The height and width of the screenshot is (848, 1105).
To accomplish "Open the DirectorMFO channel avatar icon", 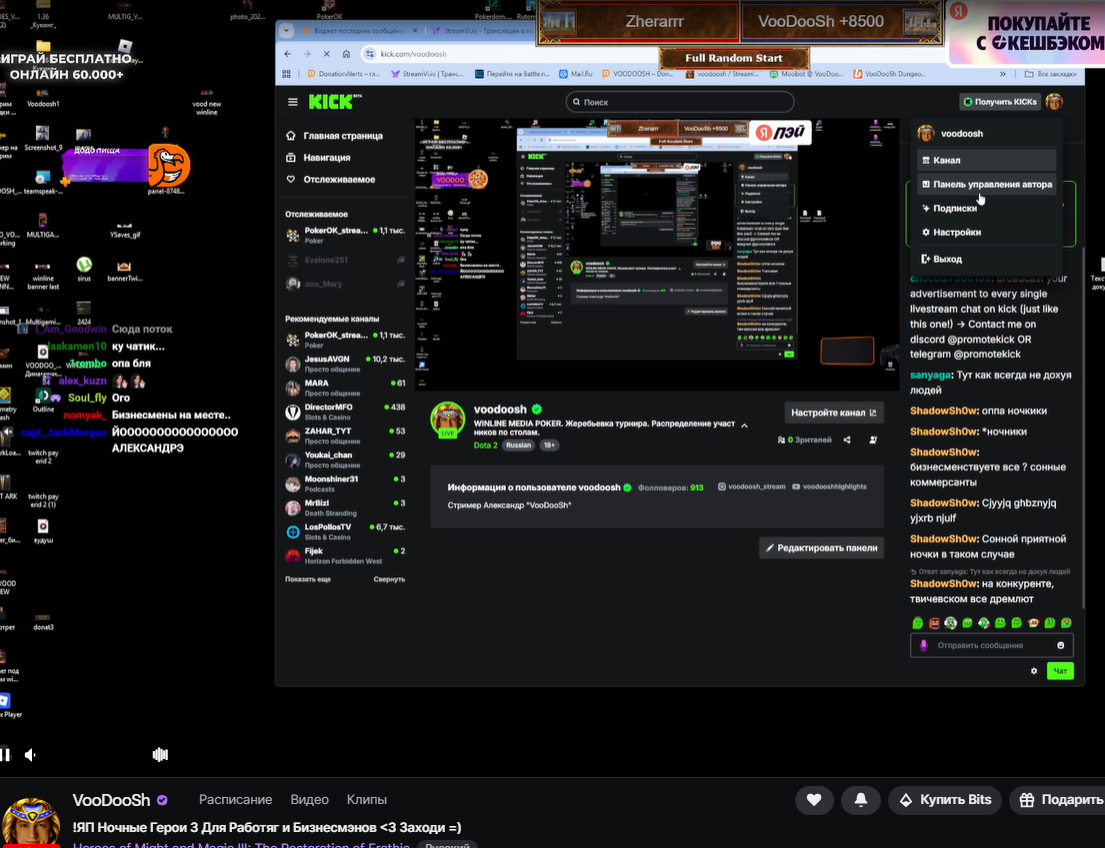I will 292,412.
